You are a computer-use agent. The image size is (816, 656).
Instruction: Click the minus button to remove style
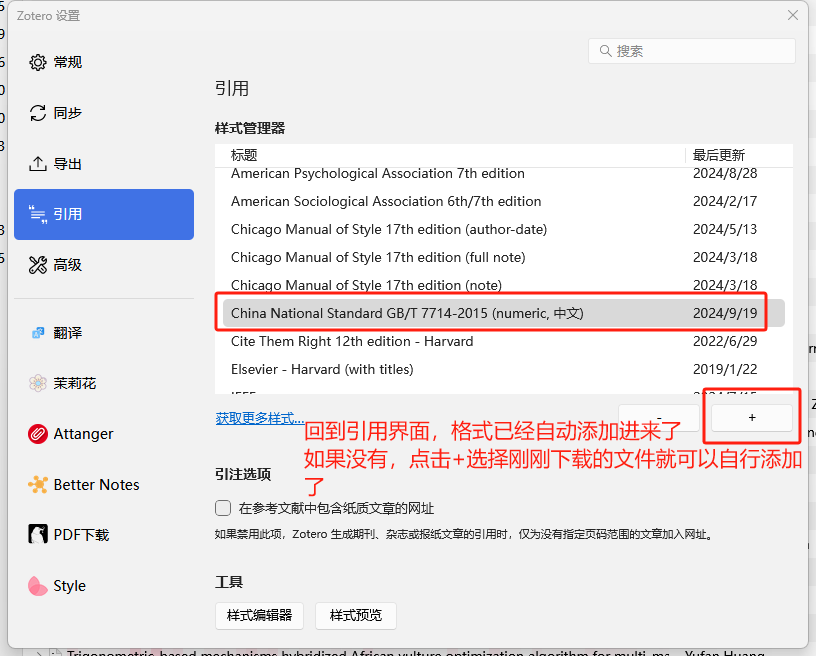[659, 418]
